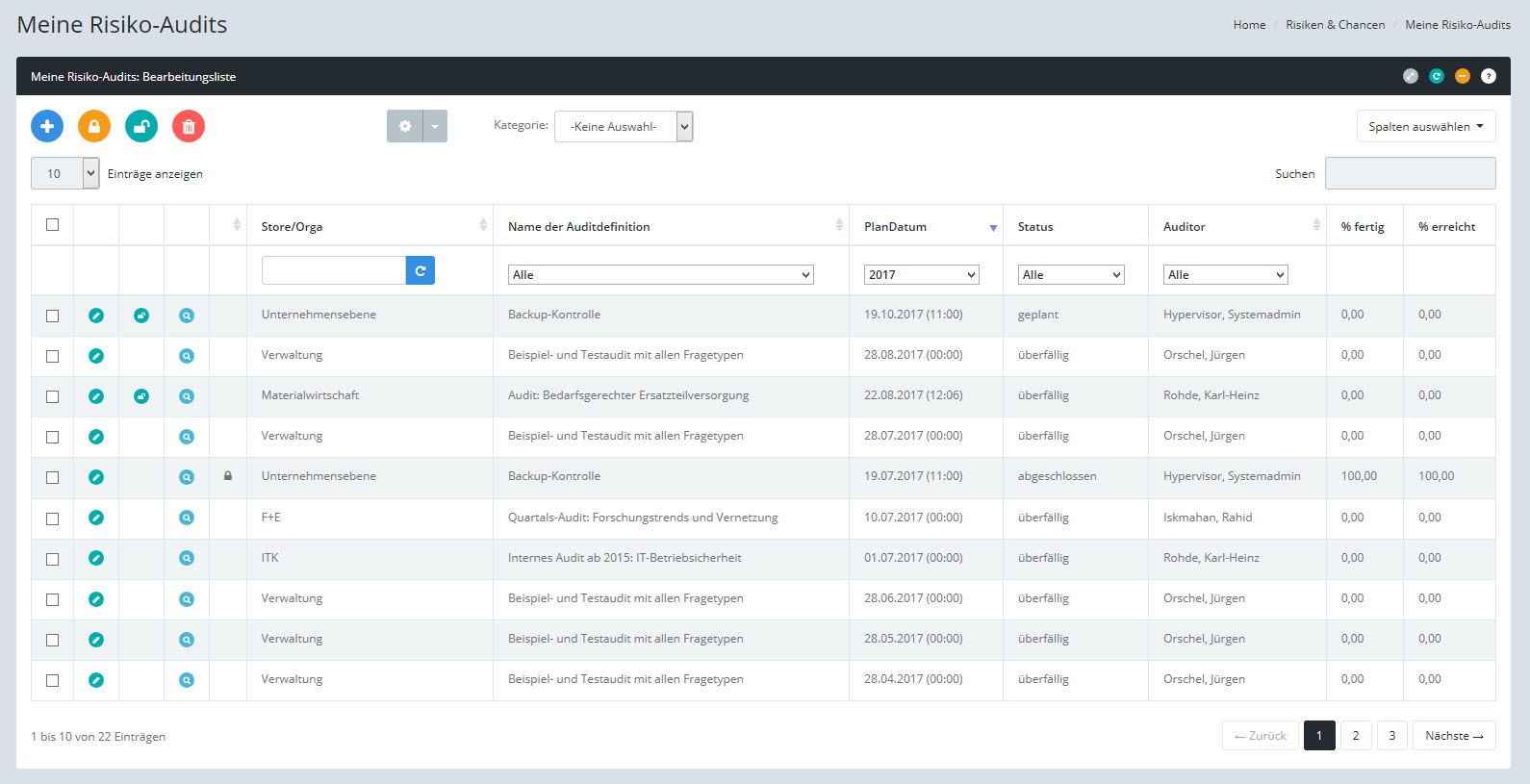Toggle the select-all checkbox in table header
The height and width of the screenshot is (784, 1530).
coord(53,225)
